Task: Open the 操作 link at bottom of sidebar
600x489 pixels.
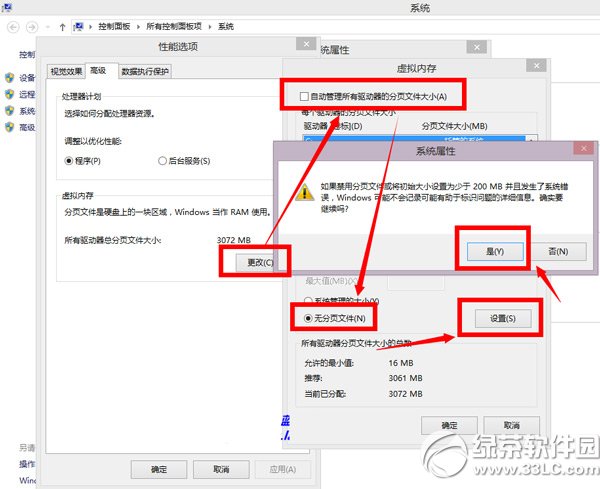Action: point(27,464)
